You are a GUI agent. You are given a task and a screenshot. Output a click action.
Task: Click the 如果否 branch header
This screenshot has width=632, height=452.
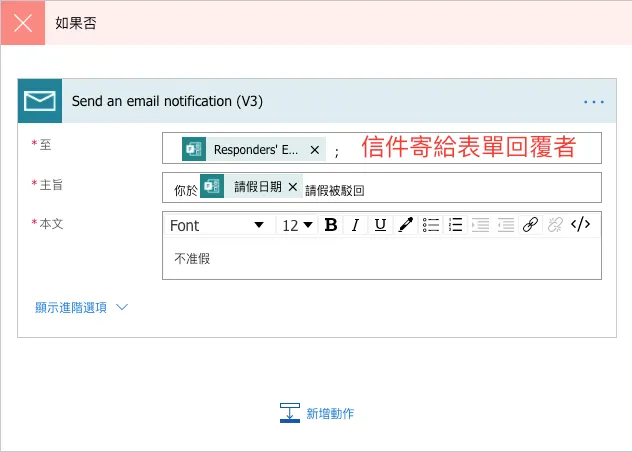click(316, 23)
